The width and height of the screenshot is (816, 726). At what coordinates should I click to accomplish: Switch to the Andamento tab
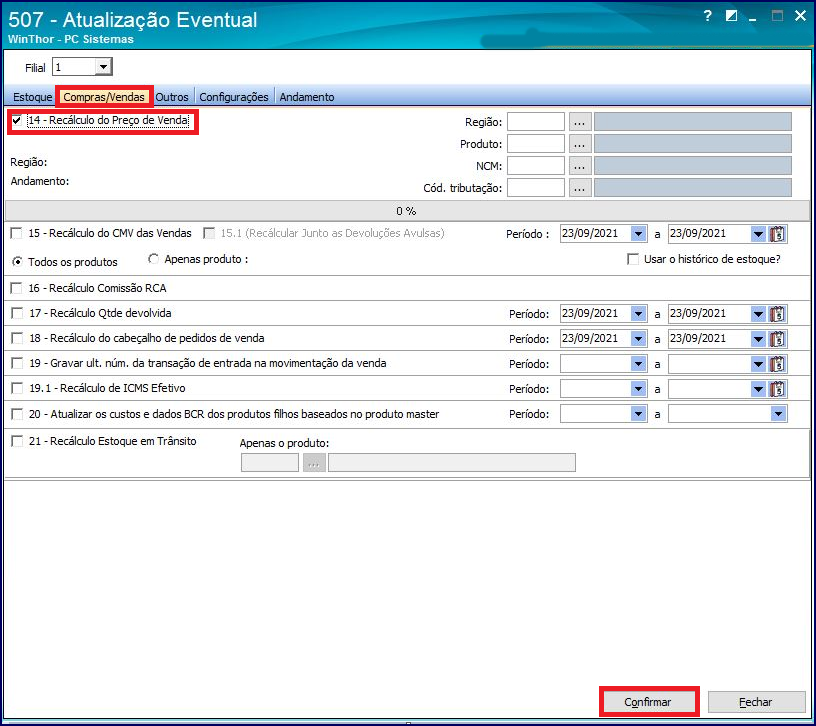307,97
